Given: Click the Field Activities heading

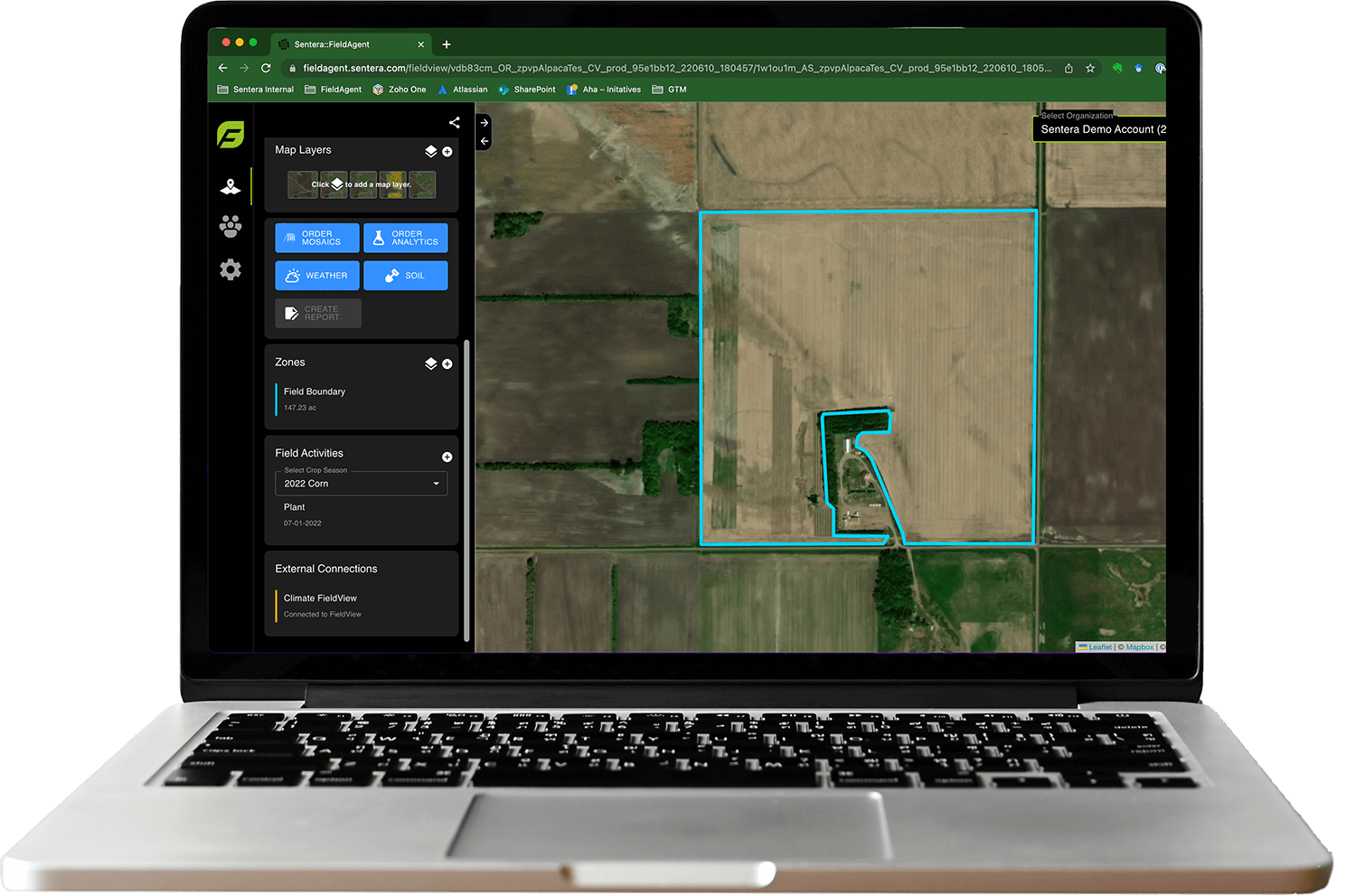Looking at the screenshot, I should pyautogui.click(x=309, y=454).
